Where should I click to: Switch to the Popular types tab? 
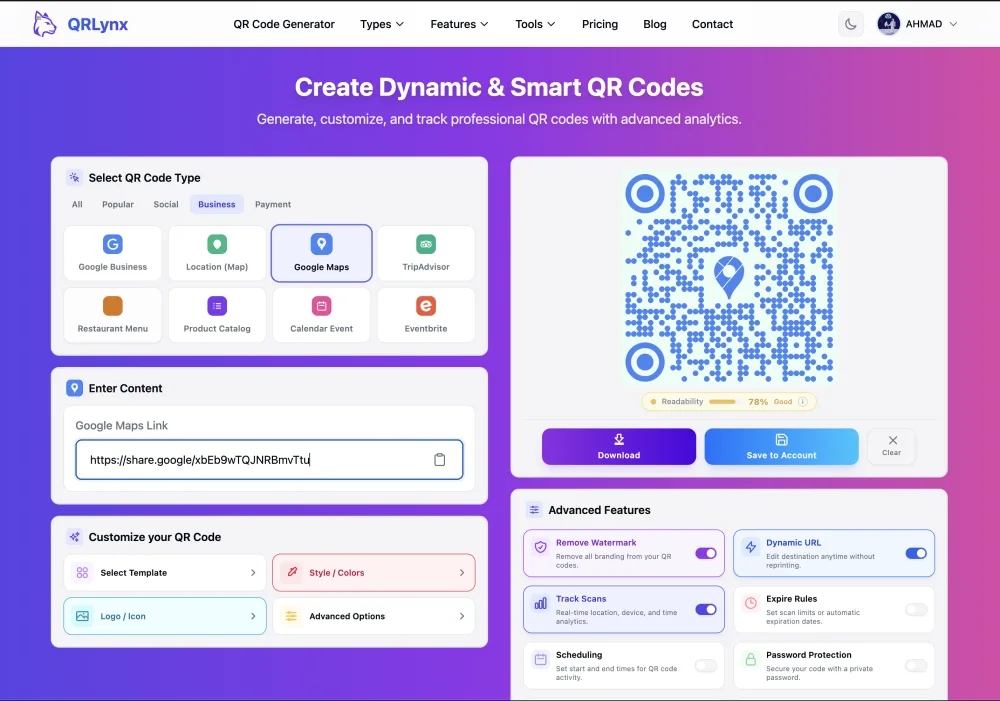click(x=118, y=204)
